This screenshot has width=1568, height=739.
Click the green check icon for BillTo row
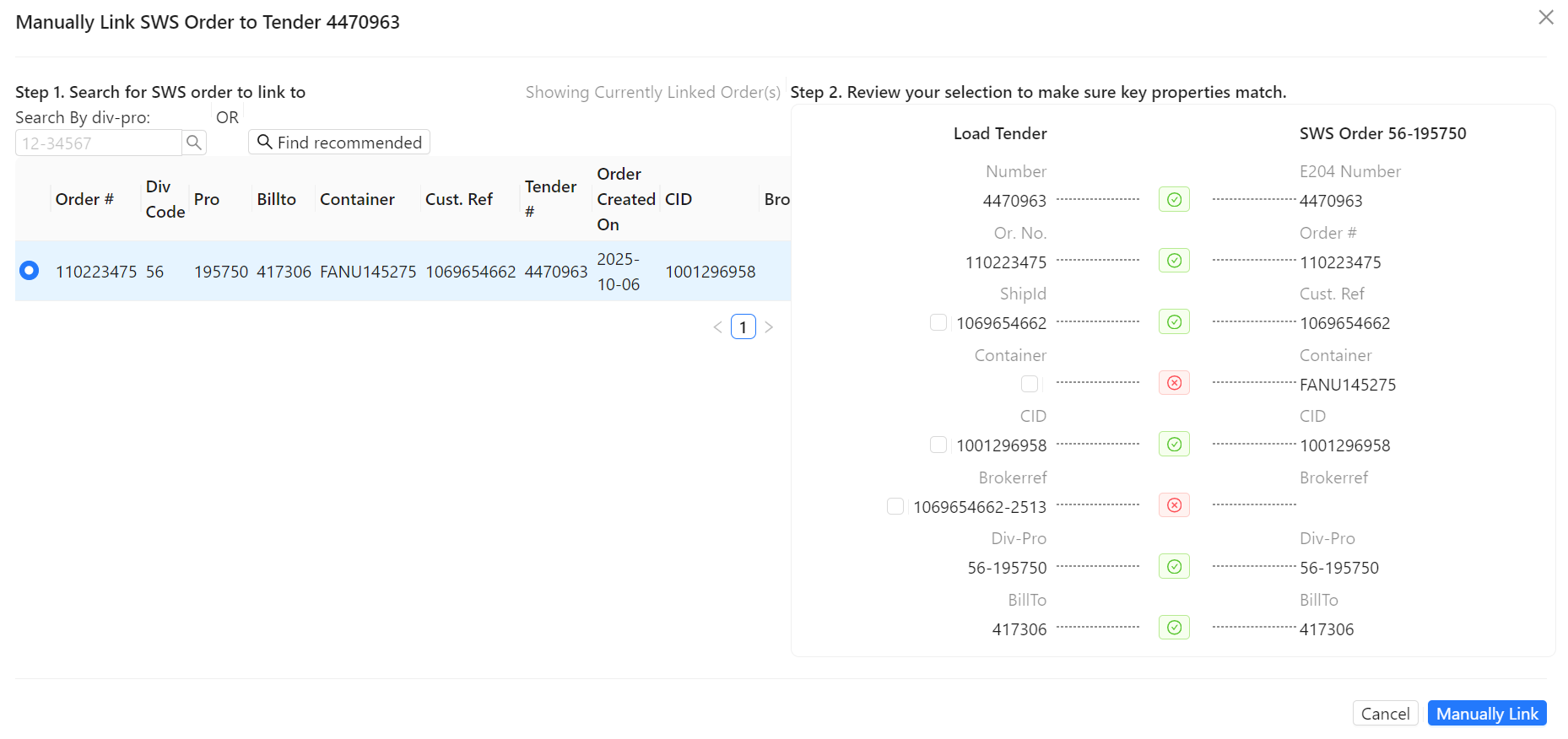(1174, 628)
